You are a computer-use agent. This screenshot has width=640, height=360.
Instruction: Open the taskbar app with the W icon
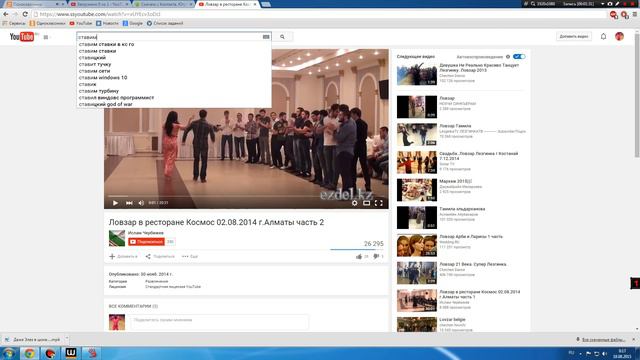[71, 353]
